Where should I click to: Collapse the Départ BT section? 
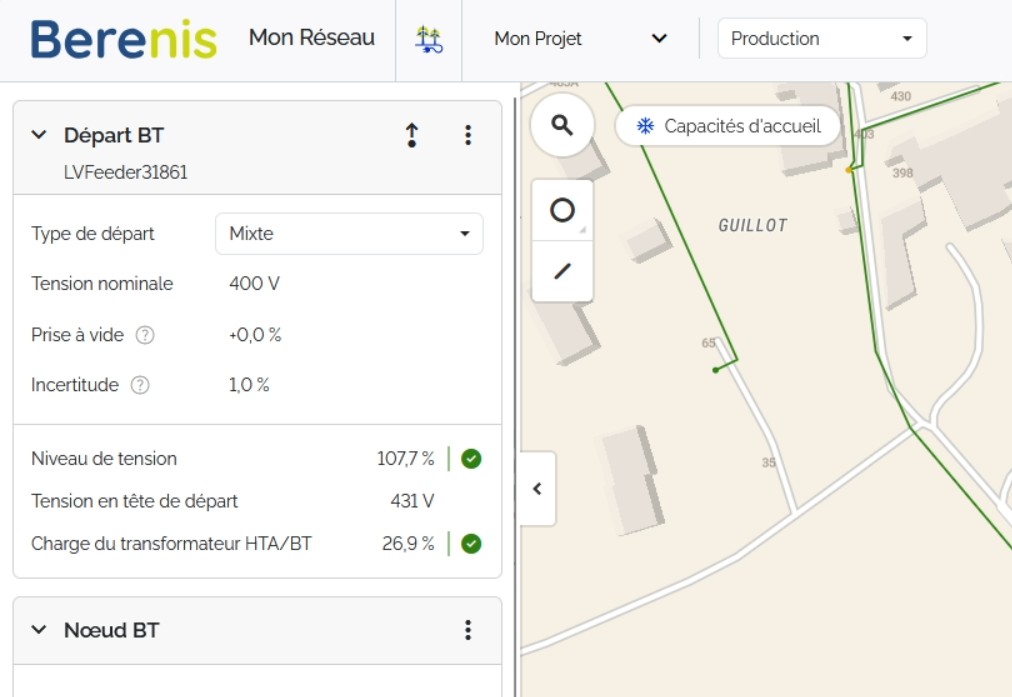pos(39,135)
